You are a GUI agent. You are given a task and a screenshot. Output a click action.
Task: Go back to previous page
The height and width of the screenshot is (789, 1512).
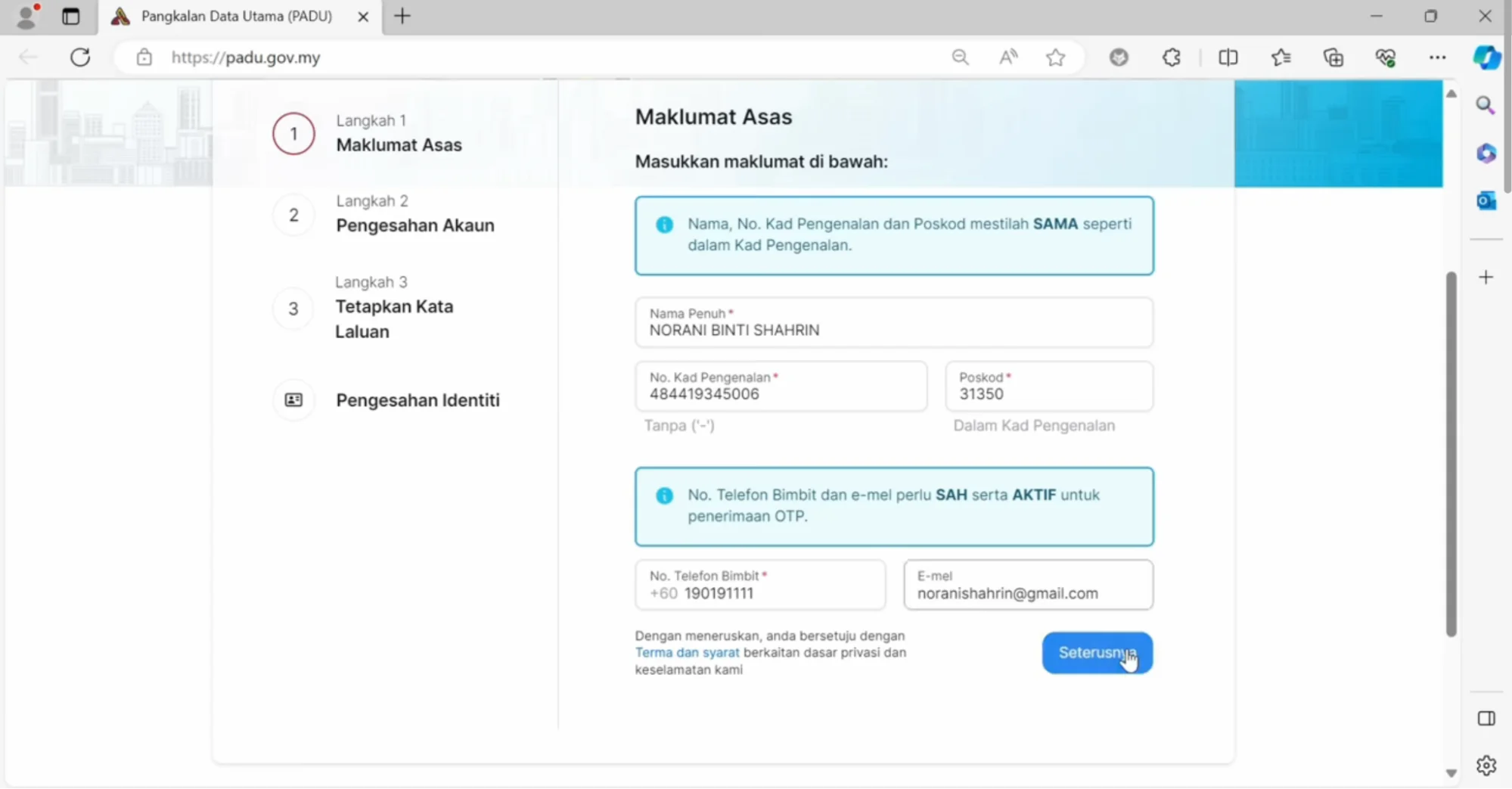[x=28, y=57]
